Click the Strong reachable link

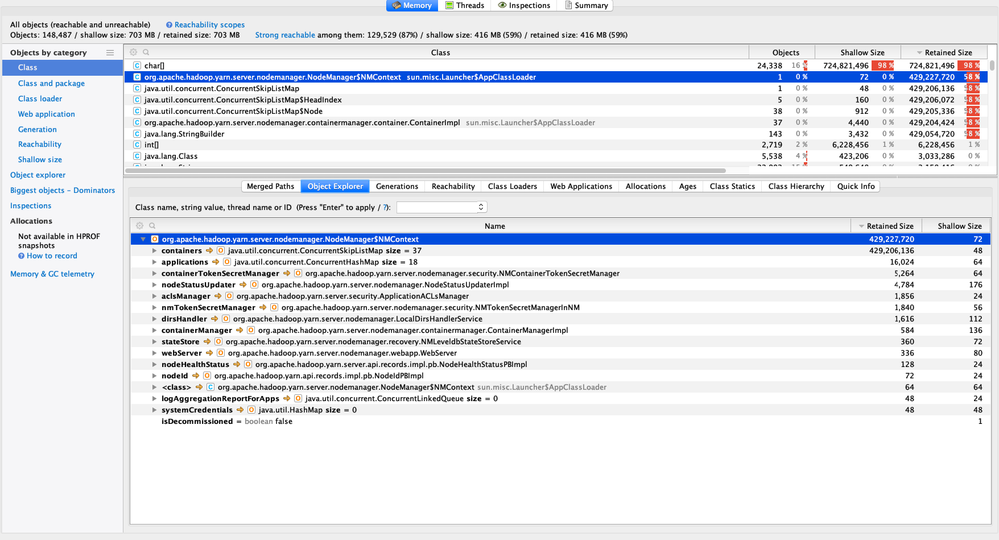tap(285, 35)
